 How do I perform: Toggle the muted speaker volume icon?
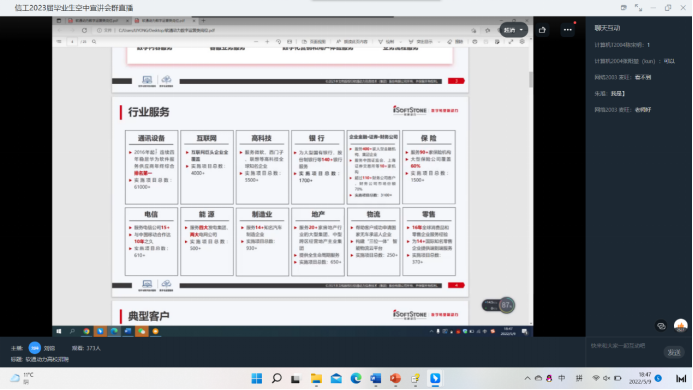point(607,379)
